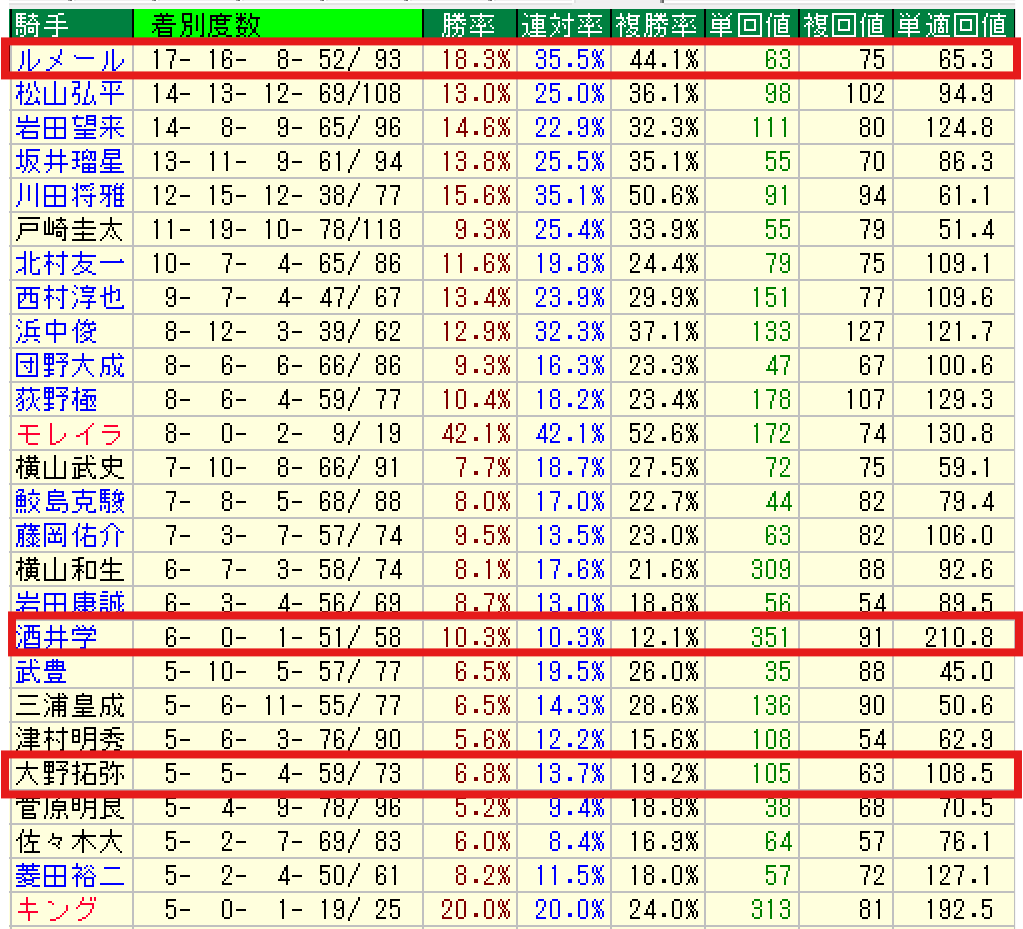Select the 42.1% win rate cell for モレイラ
This screenshot has height=929, width=1023.
pyautogui.click(x=469, y=433)
